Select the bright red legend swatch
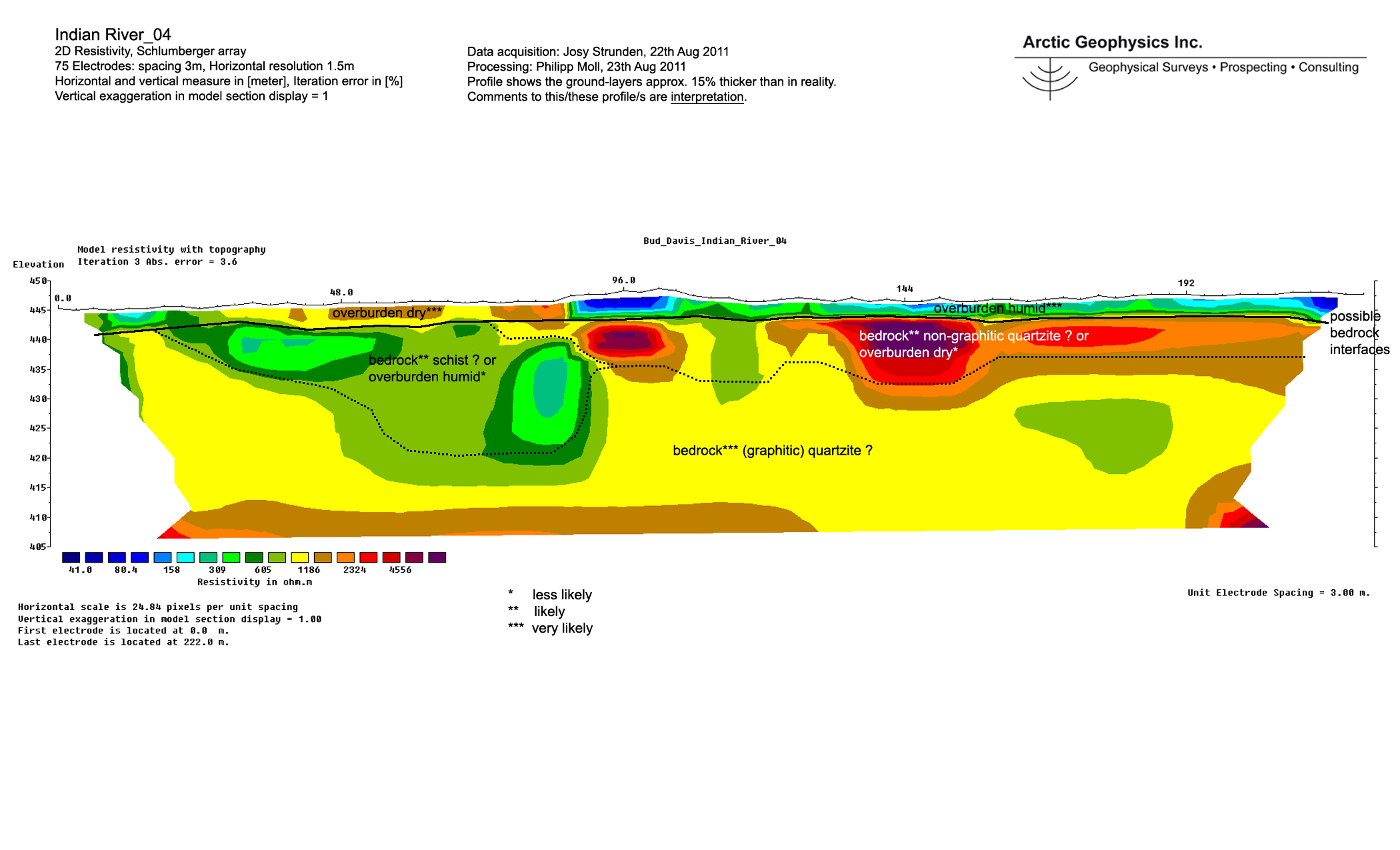 point(368,557)
